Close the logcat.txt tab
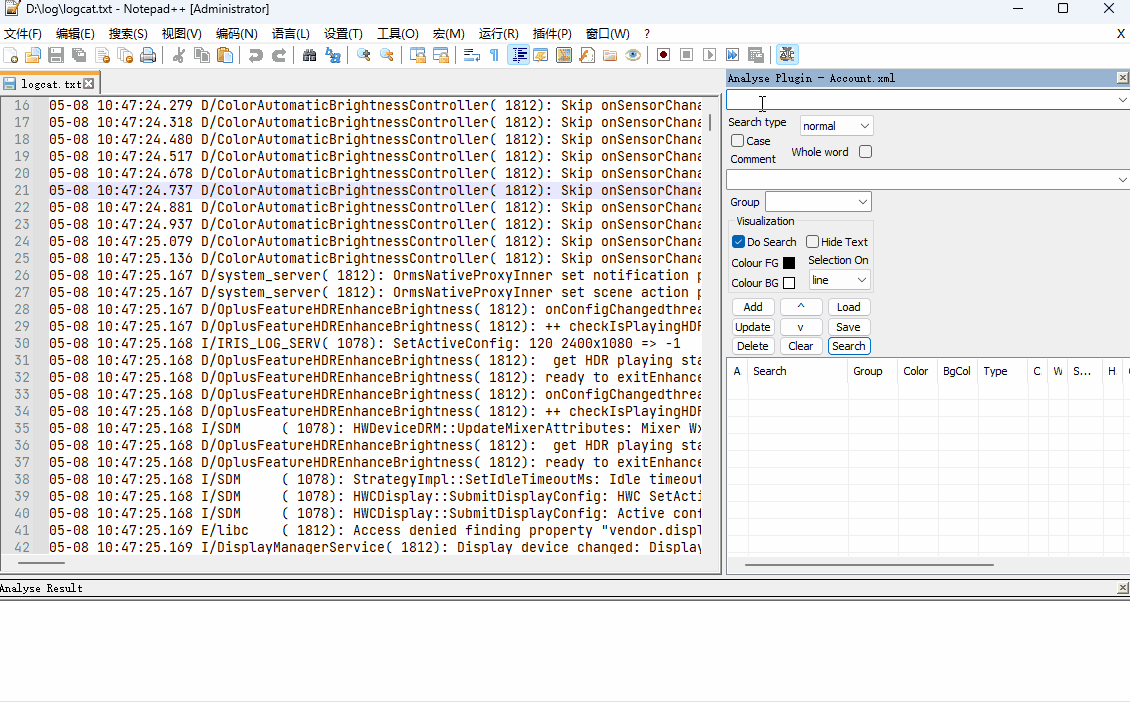Image resolution: width=1130 pixels, height=703 pixels. [89, 84]
